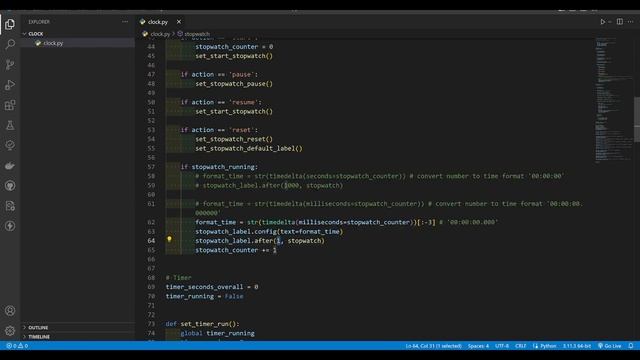Viewport: 640px width, 360px height.
Task: Open the Source Control view
Action: pyautogui.click(x=10, y=64)
